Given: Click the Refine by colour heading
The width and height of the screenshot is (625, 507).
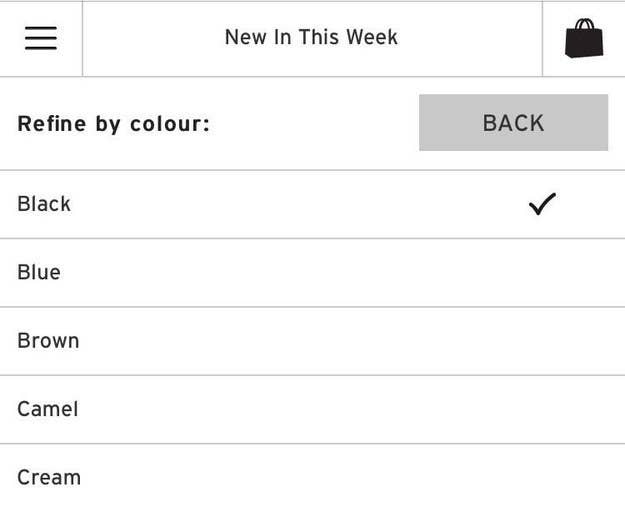Looking at the screenshot, I should (x=114, y=124).
